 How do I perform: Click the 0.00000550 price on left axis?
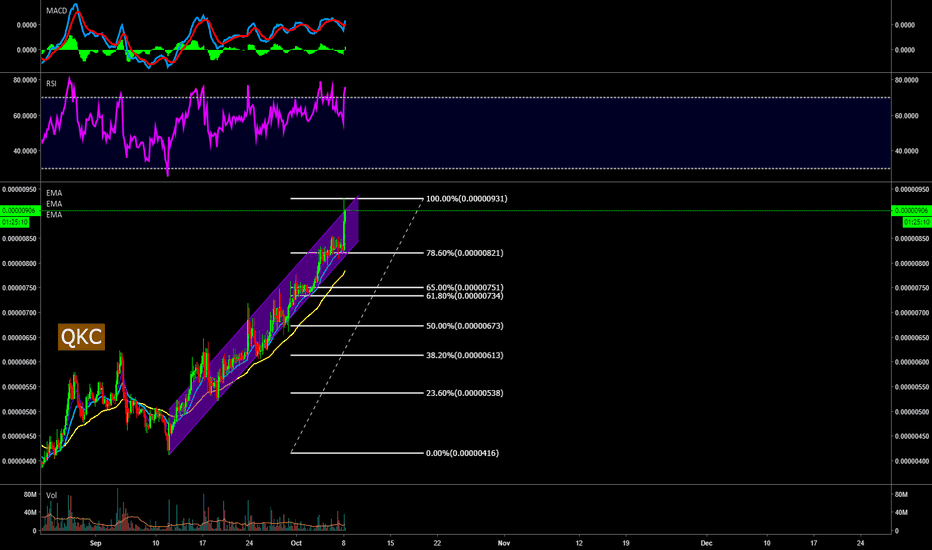click(x=19, y=387)
